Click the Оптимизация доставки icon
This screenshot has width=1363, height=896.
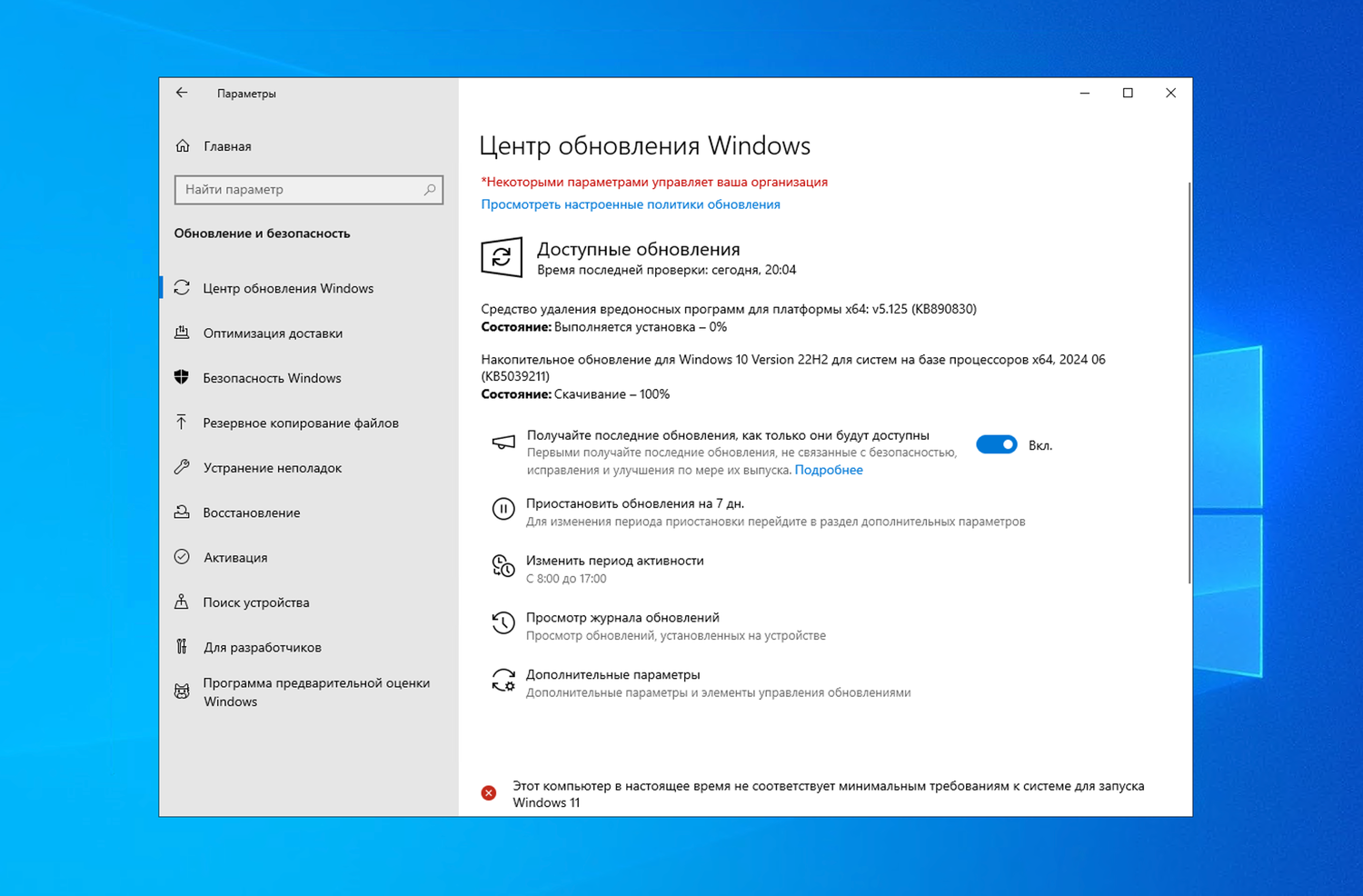tap(182, 333)
